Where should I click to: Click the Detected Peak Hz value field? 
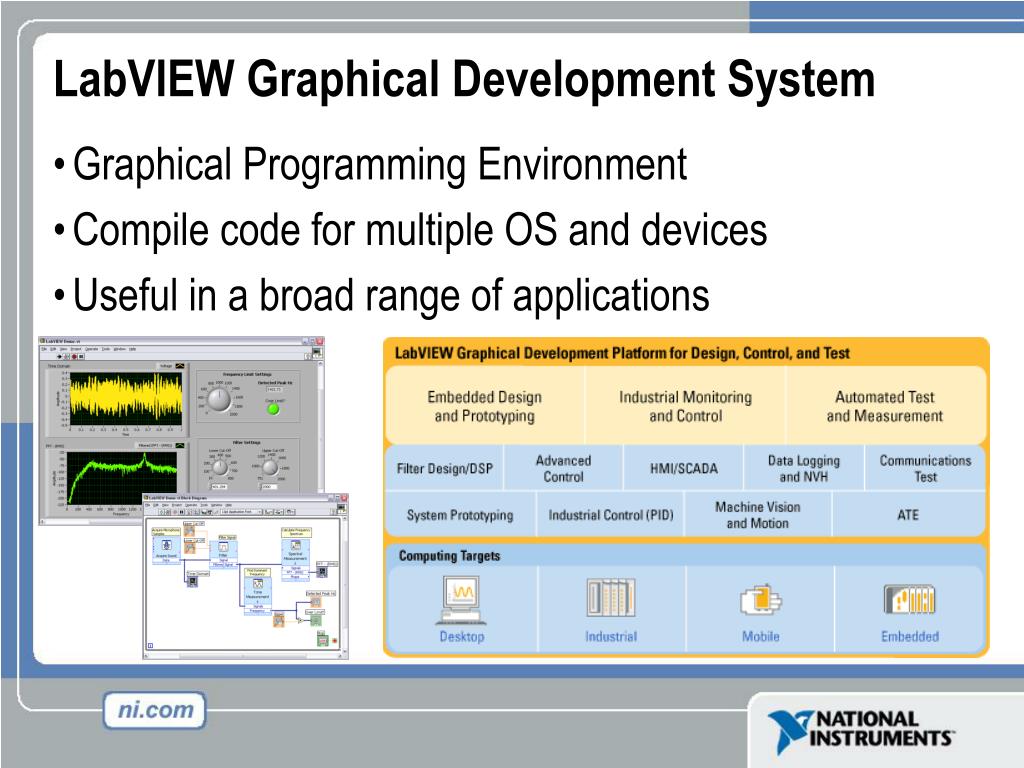(275, 389)
